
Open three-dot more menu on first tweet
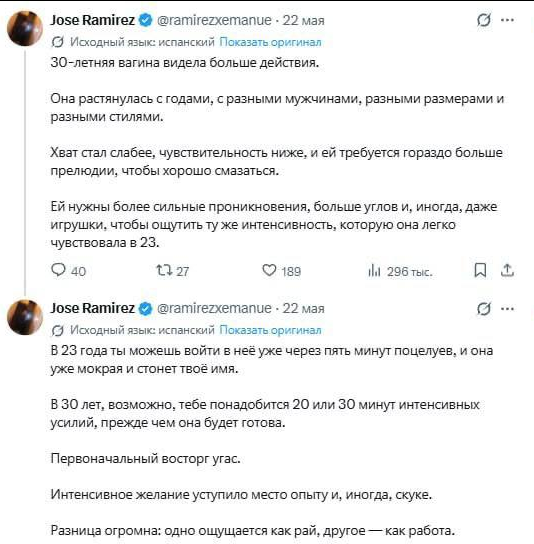[508, 20]
